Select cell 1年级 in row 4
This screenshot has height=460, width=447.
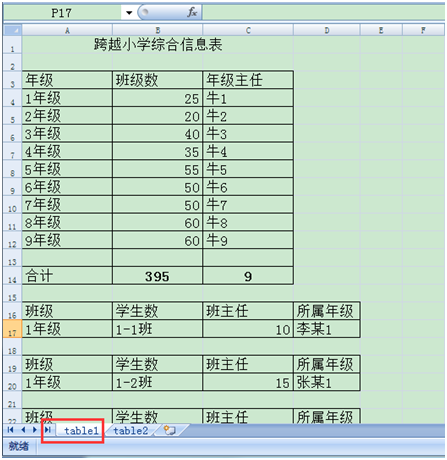tap(67, 98)
